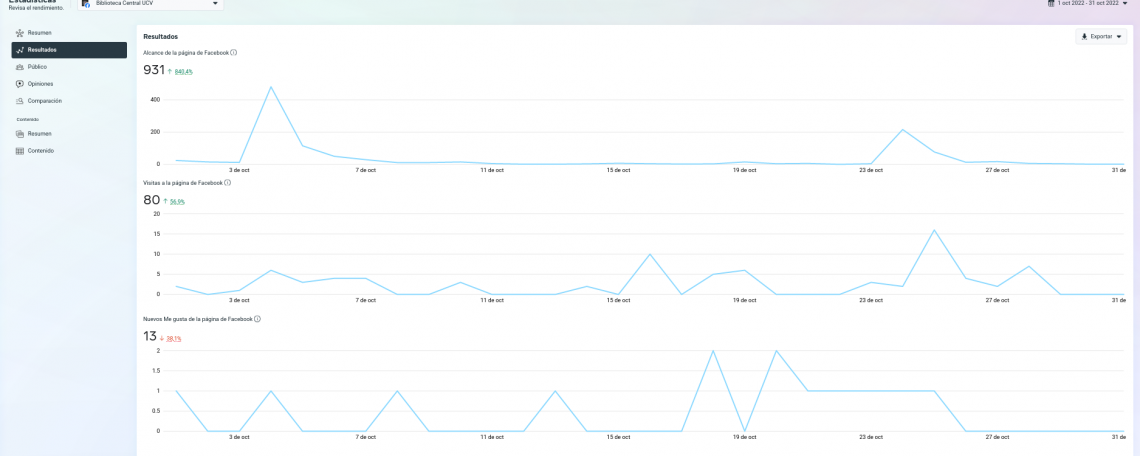The height and width of the screenshot is (456, 1140).
Task: Click the Alcance de la página de Facebook title
Action: [186, 52]
